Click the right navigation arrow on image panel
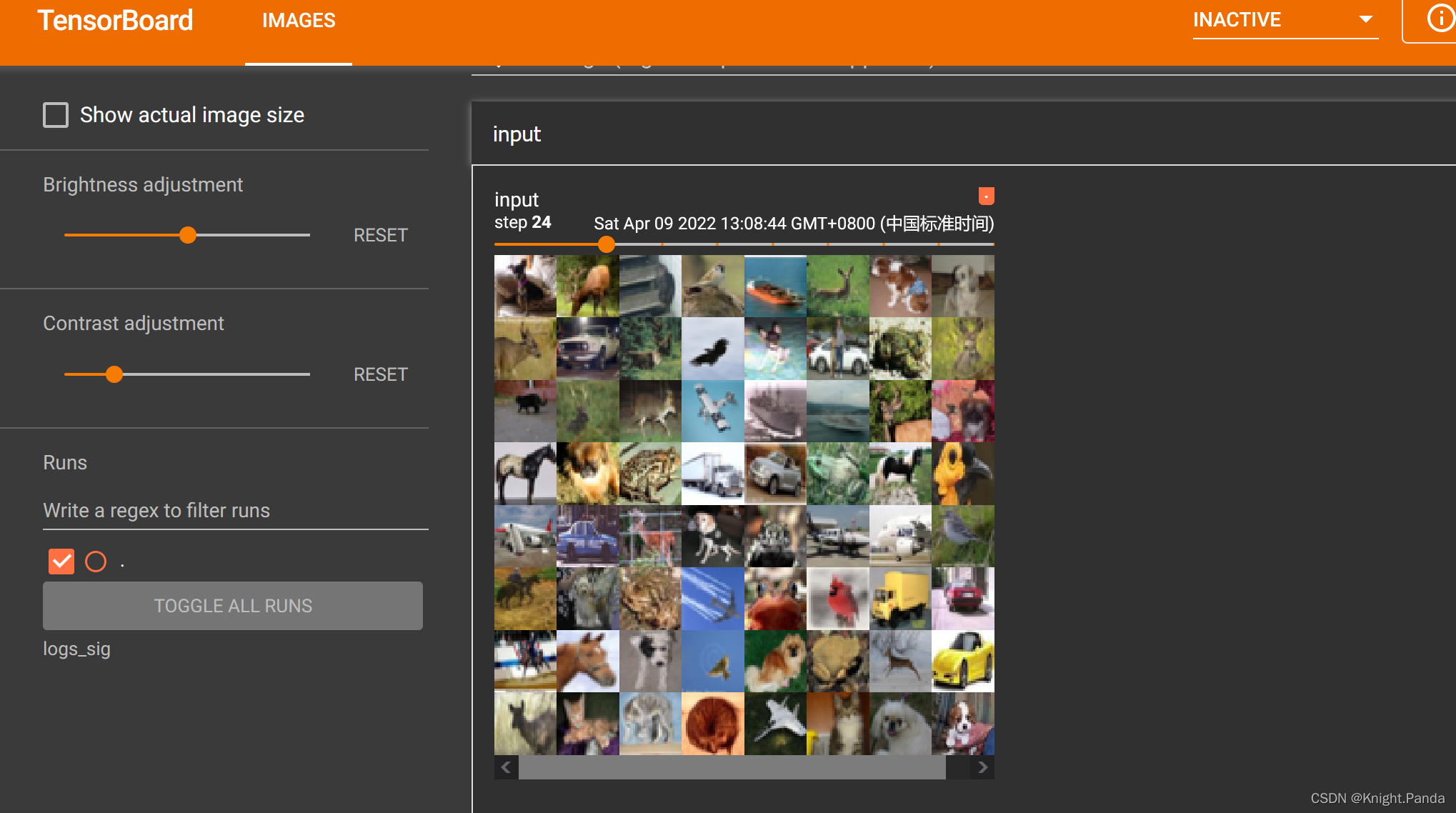1456x813 pixels. click(x=982, y=767)
